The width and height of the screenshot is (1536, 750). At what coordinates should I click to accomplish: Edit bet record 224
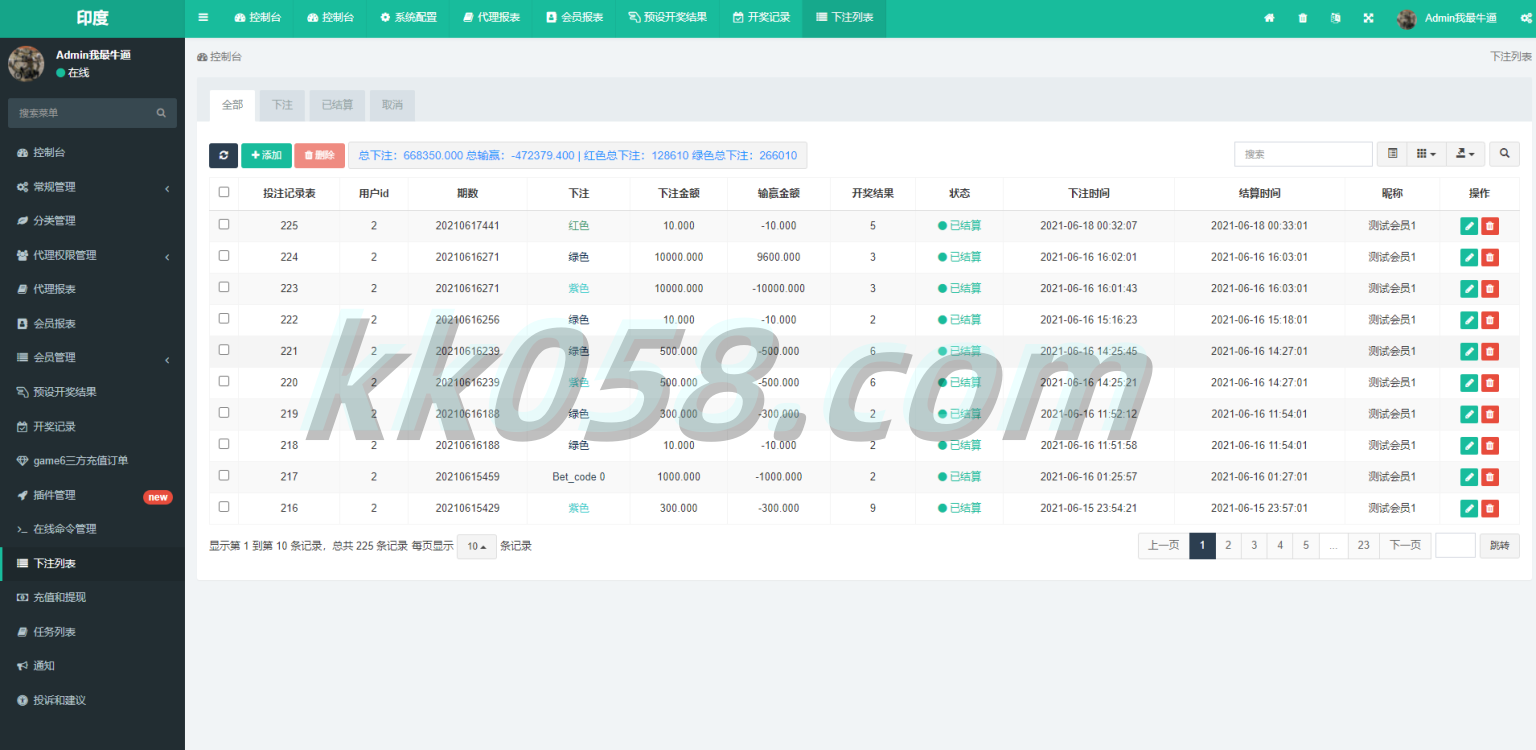1469,257
